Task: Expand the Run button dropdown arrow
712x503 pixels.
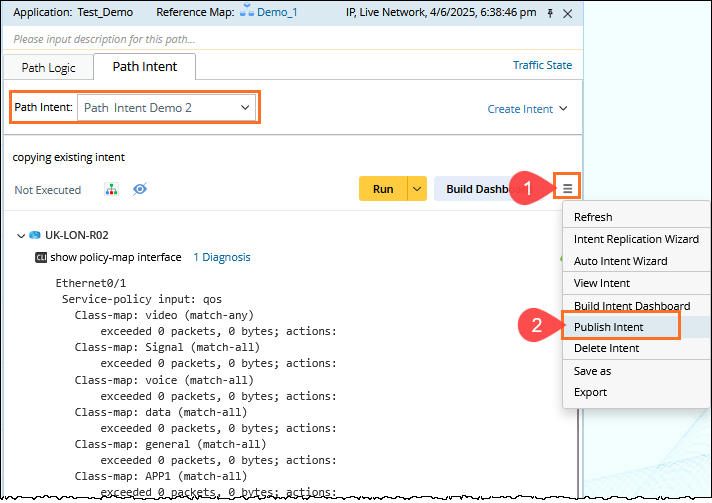Action: click(x=417, y=189)
